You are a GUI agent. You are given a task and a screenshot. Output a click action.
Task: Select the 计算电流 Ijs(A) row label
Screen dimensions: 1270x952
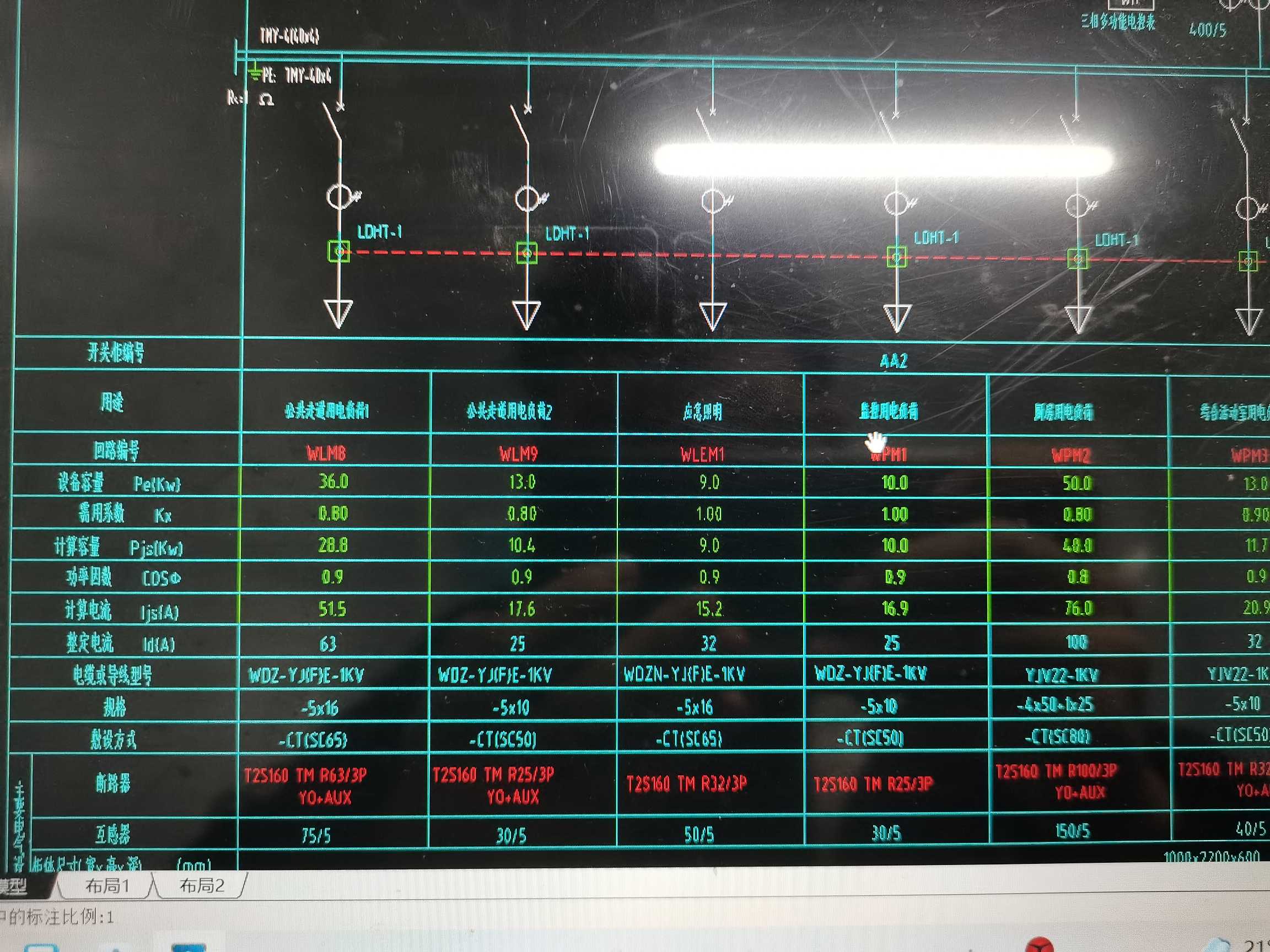(x=122, y=611)
